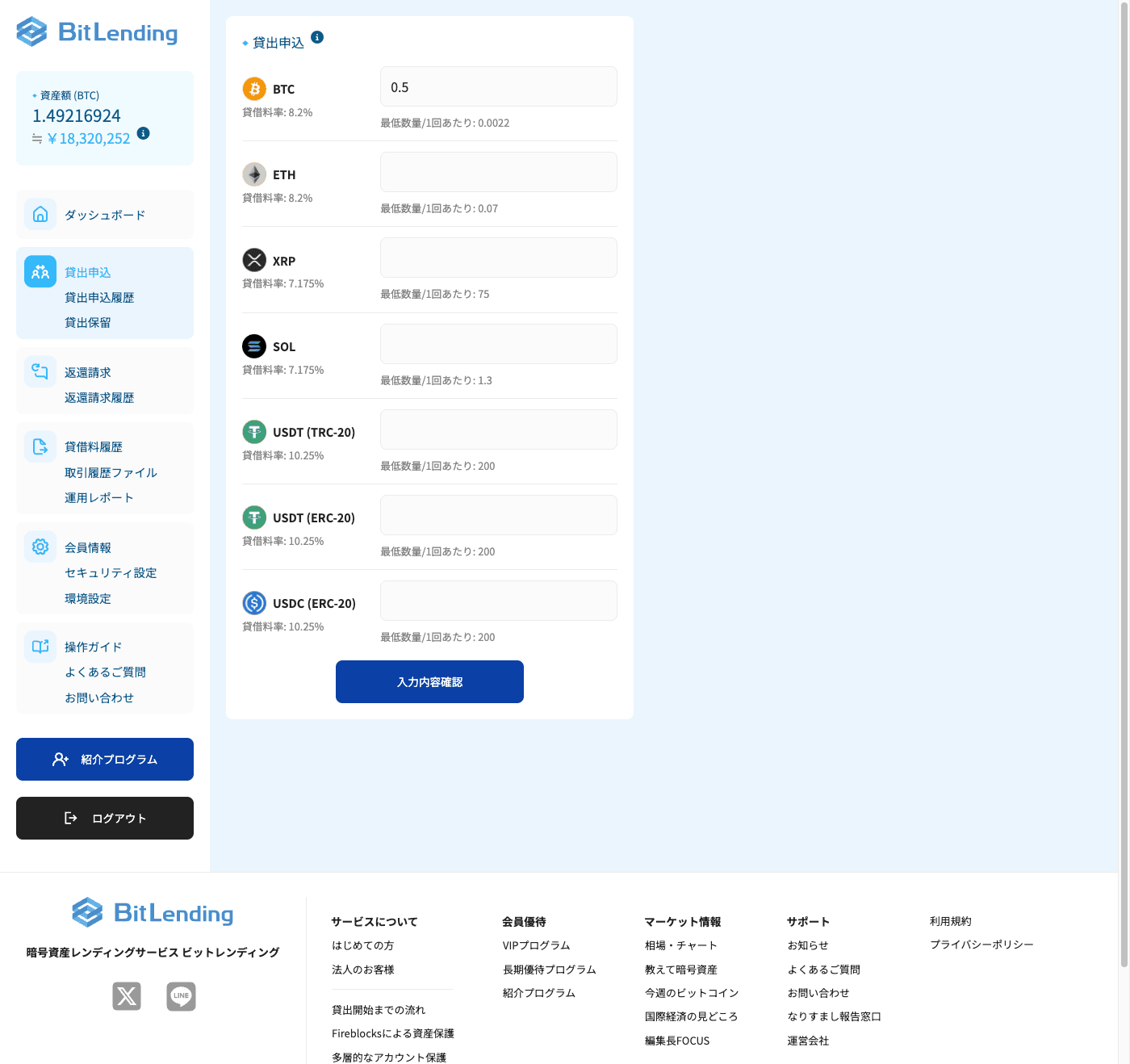Open セキュリティ設定 in the sidebar
1130x1064 pixels.
click(x=111, y=573)
